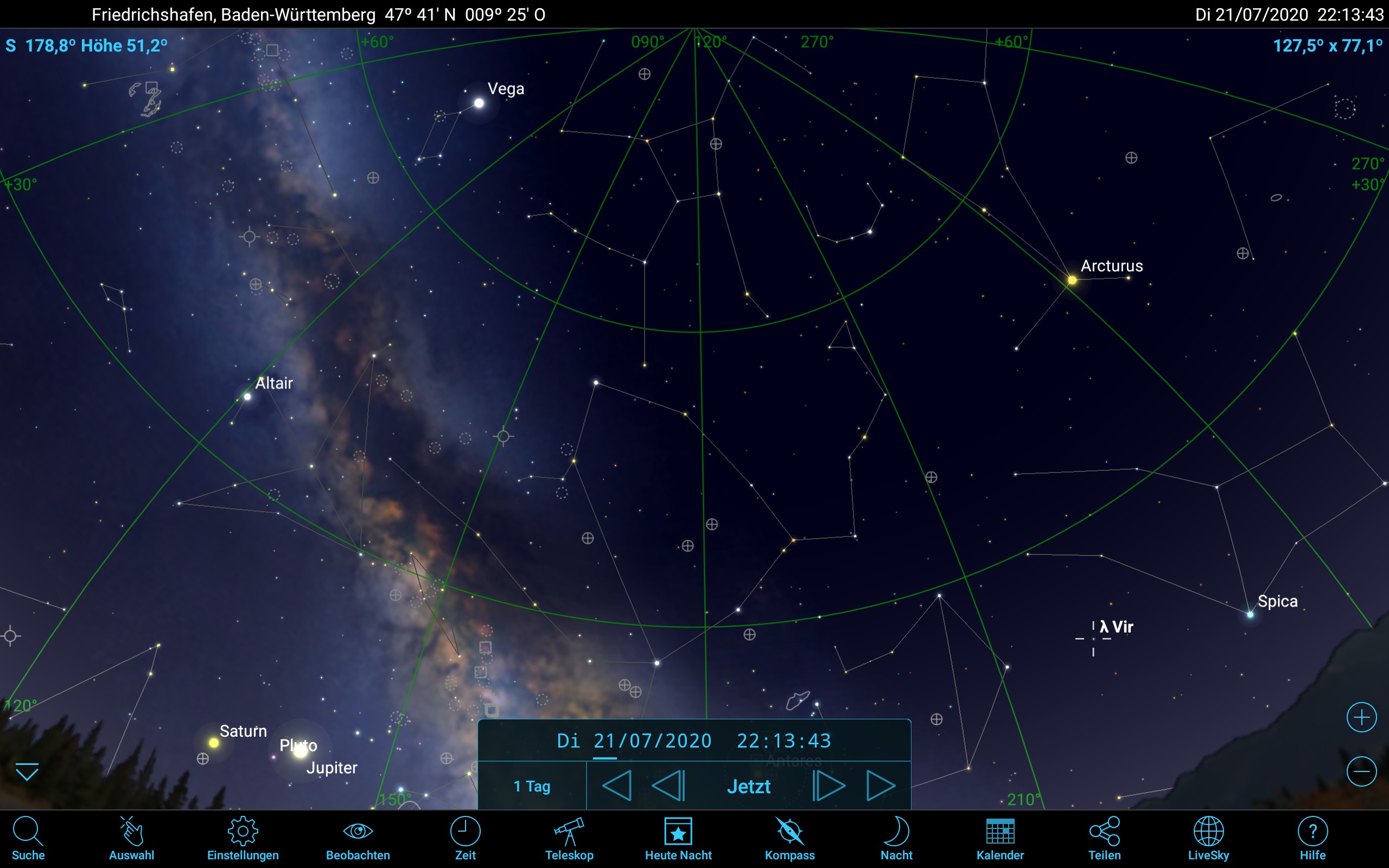The height and width of the screenshot is (868, 1389).
Task: Collapse toolbar with the down chevron
Action: coord(27,771)
